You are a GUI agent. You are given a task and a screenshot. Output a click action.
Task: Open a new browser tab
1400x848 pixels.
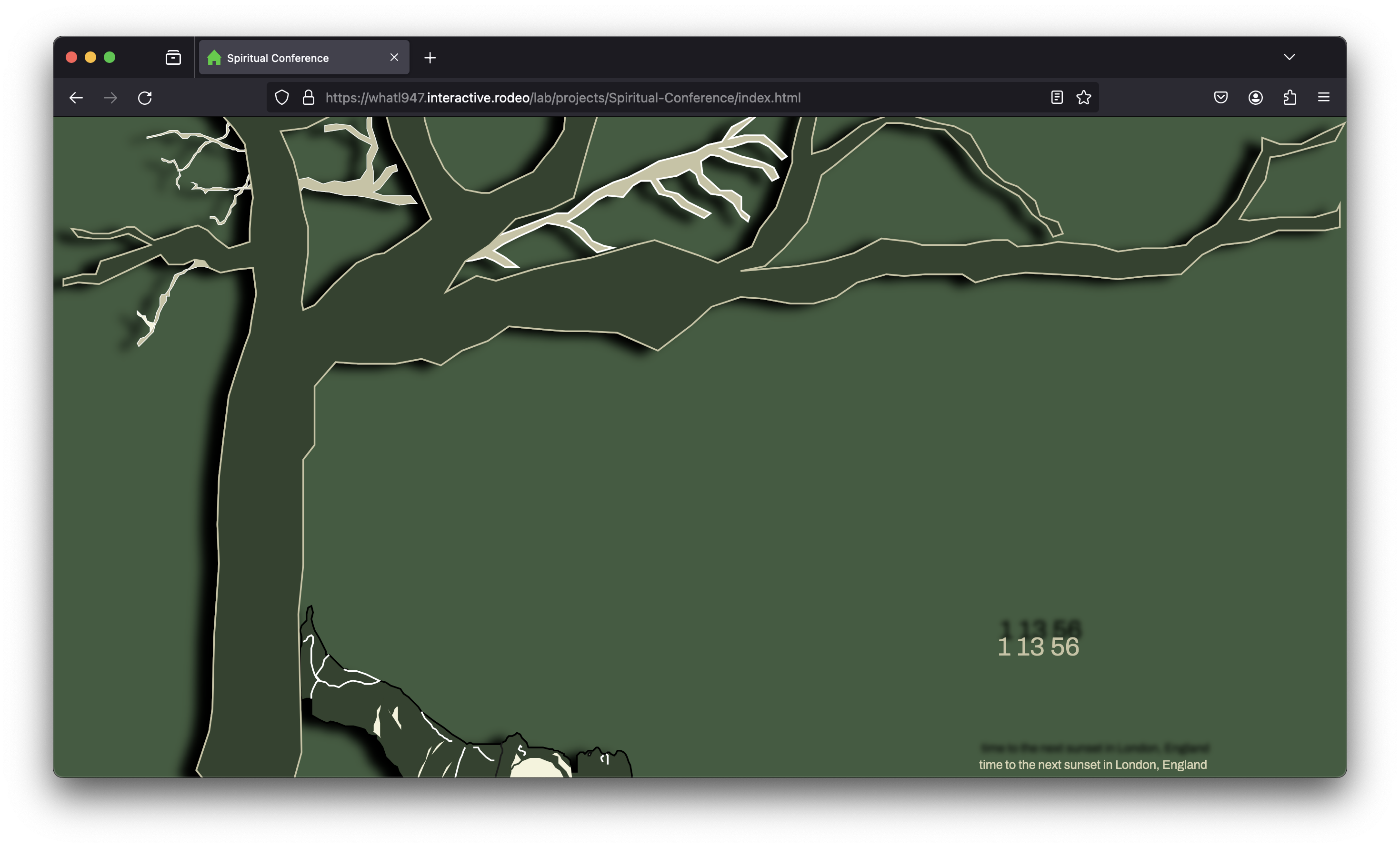tap(430, 57)
